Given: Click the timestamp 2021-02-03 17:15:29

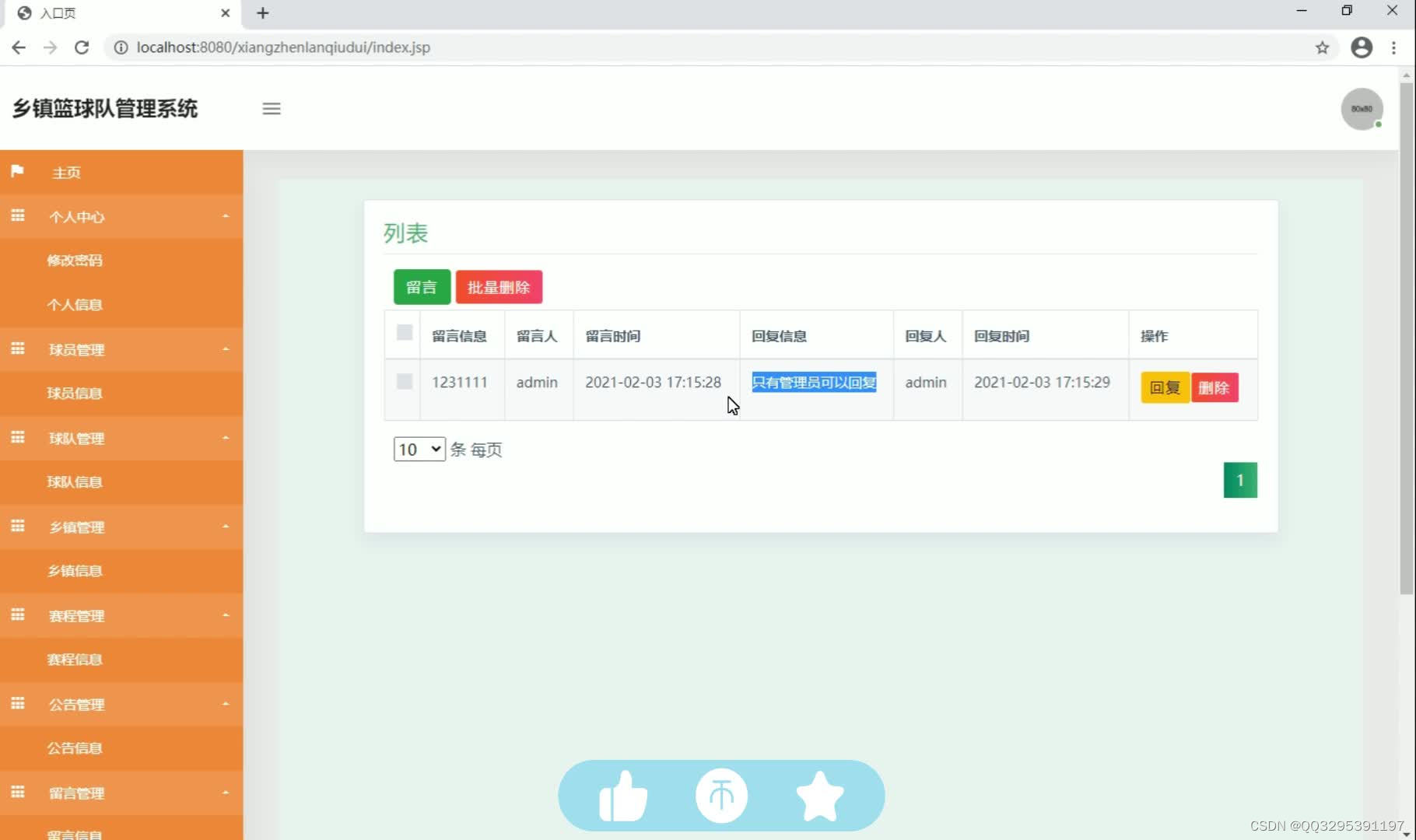Looking at the screenshot, I should 1043,382.
